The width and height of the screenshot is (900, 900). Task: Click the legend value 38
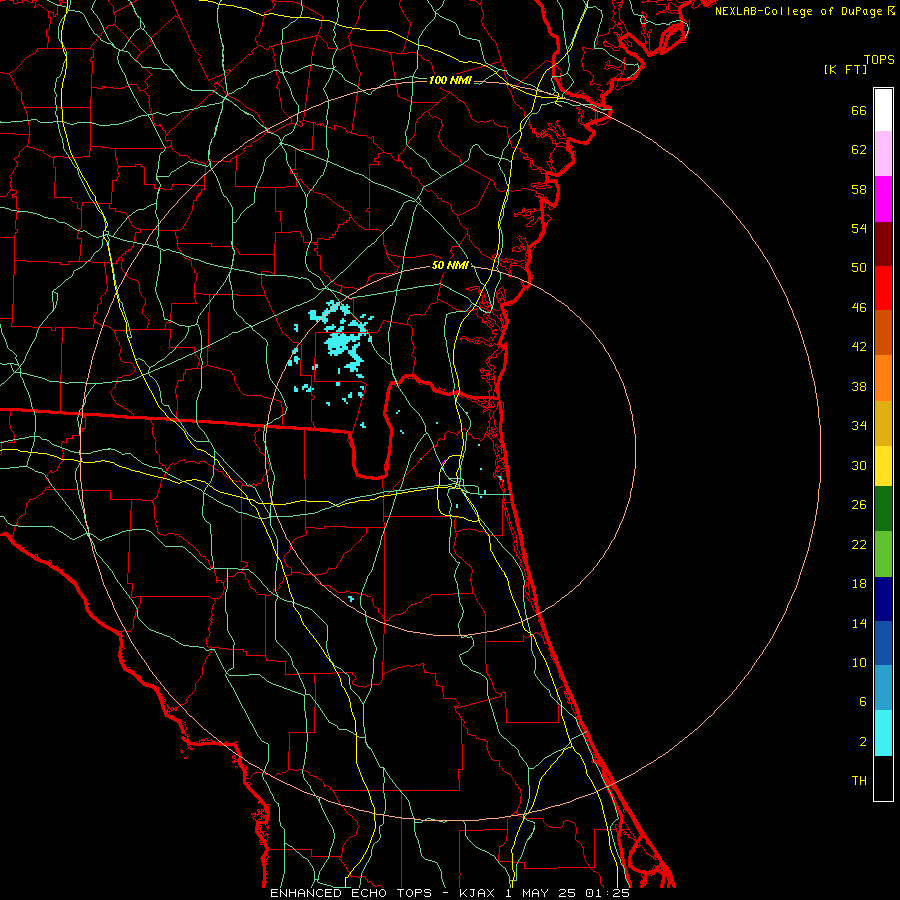point(859,386)
